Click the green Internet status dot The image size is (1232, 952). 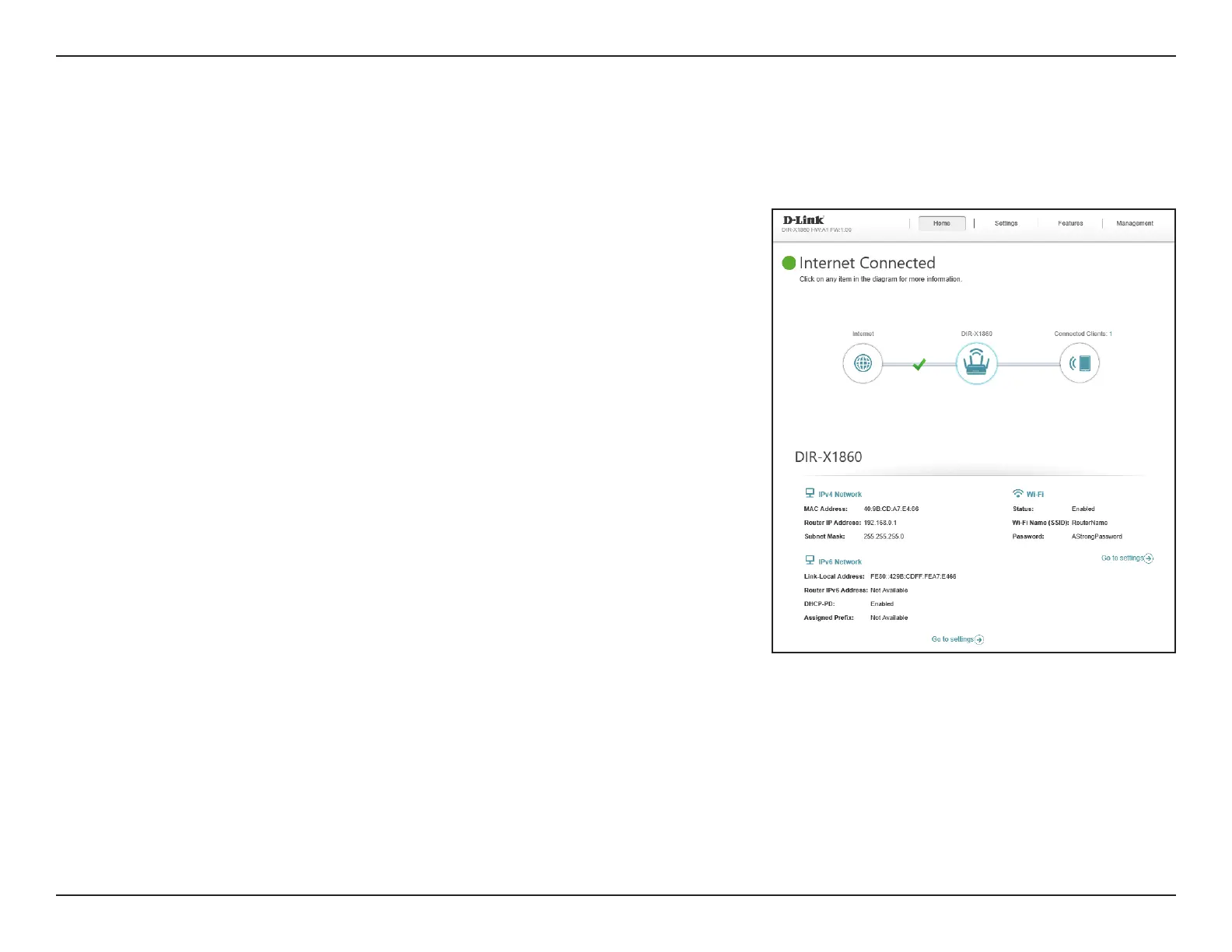[x=789, y=263]
